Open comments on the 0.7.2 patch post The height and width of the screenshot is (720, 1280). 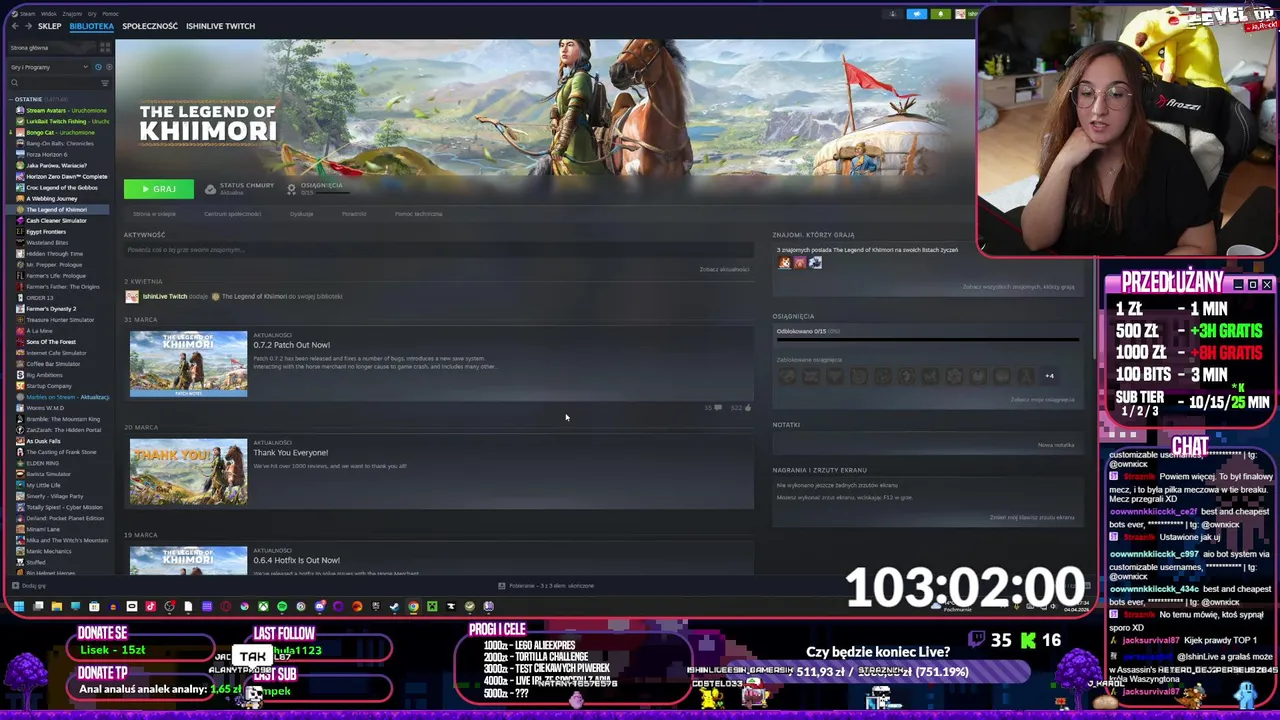[717, 407]
